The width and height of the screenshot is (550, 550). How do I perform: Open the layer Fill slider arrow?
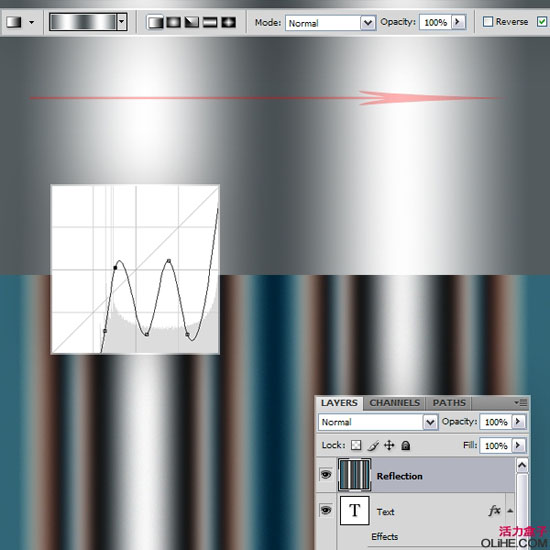pos(518,445)
